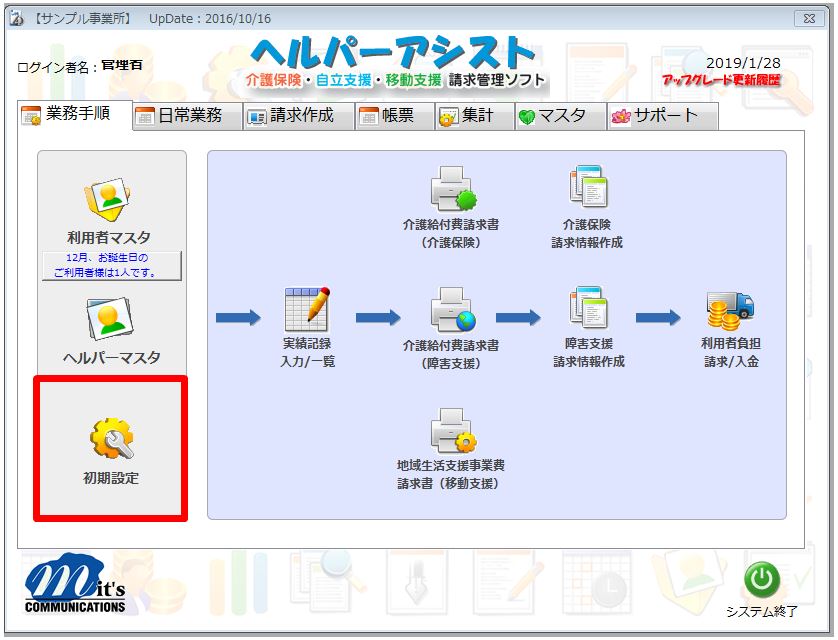This screenshot has width=838, height=640.
Task: Click the アップグレード更新履歴 link
Action: click(720, 80)
